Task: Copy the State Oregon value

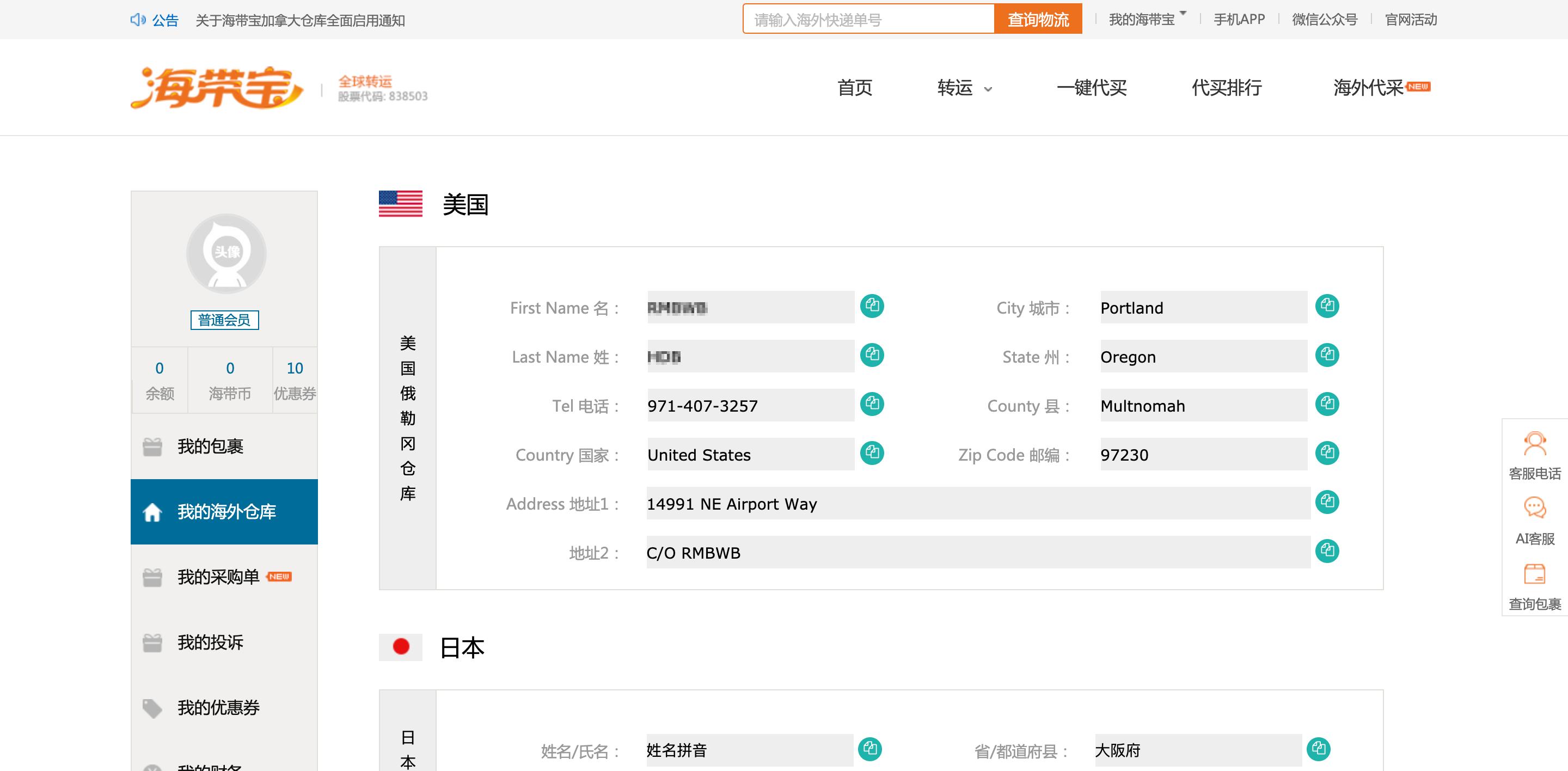Action: pos(1327,356)
